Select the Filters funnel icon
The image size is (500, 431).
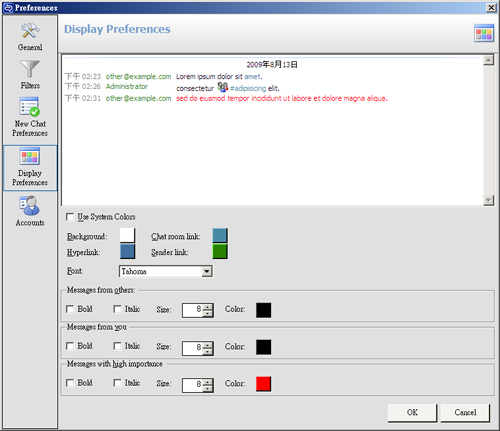(x=30, y=68)
